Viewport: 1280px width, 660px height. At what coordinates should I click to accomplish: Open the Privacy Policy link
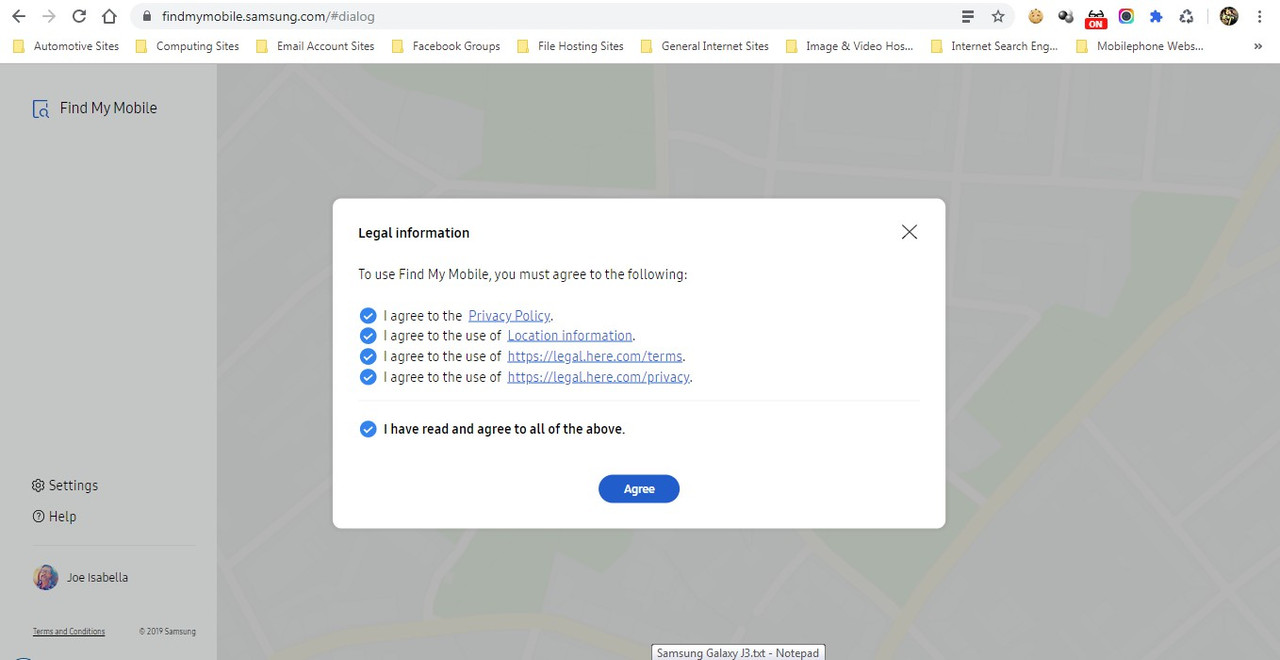click(509, 316)
